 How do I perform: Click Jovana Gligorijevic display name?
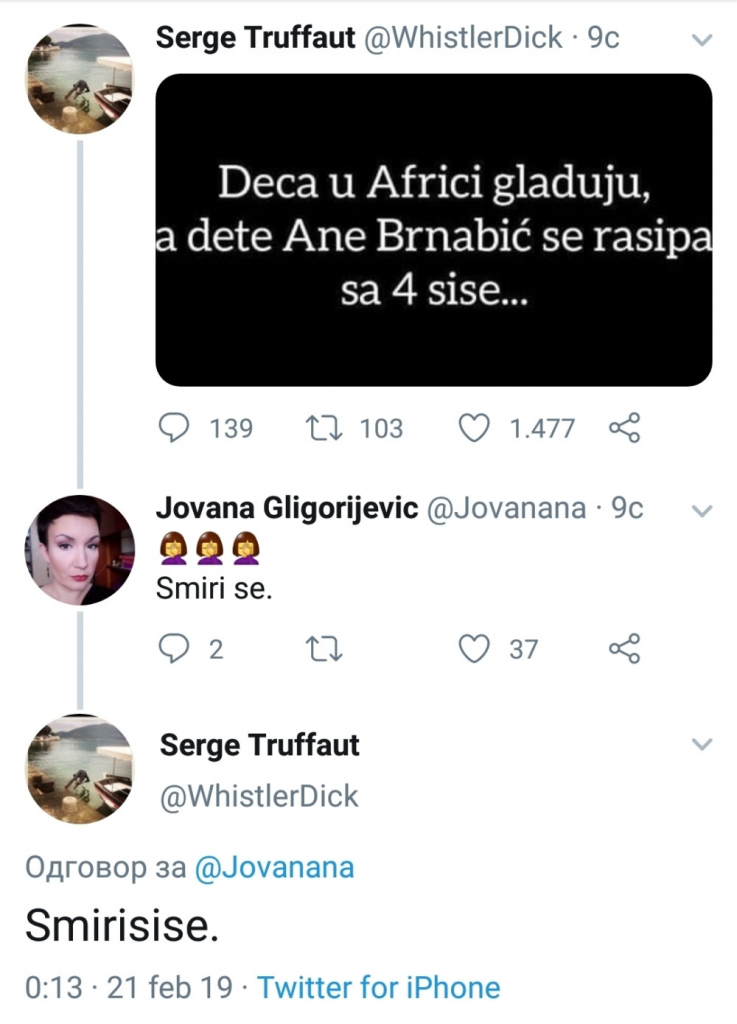coord(287,508)
